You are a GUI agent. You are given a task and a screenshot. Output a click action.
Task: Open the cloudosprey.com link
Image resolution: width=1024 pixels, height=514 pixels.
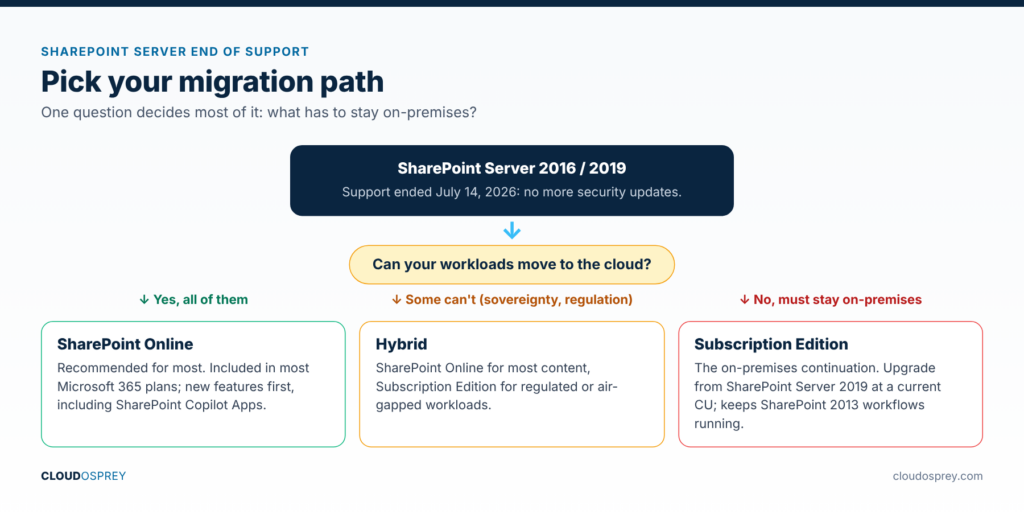[937, 476]
